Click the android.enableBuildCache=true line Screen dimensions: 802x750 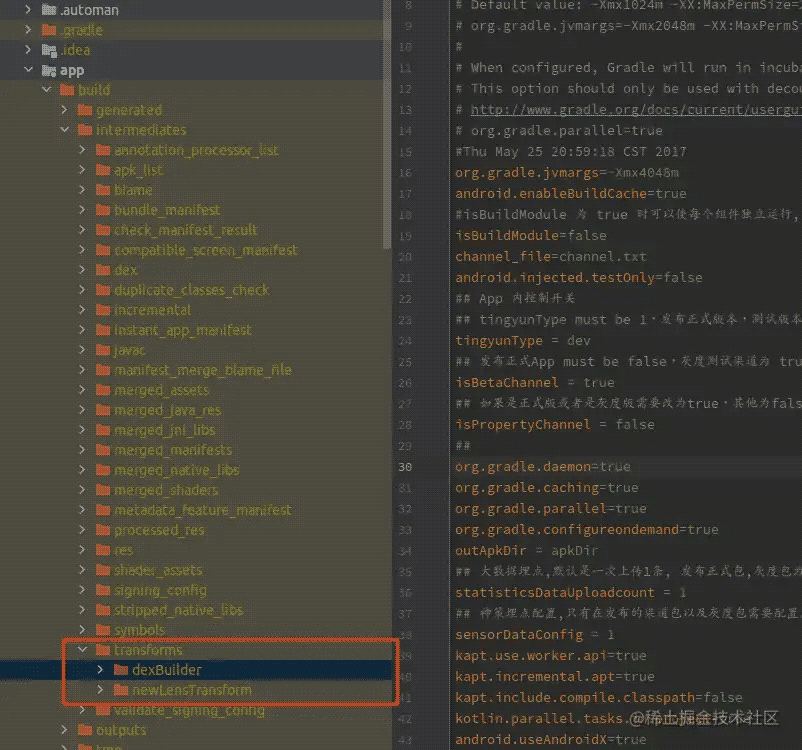[571, 193]
